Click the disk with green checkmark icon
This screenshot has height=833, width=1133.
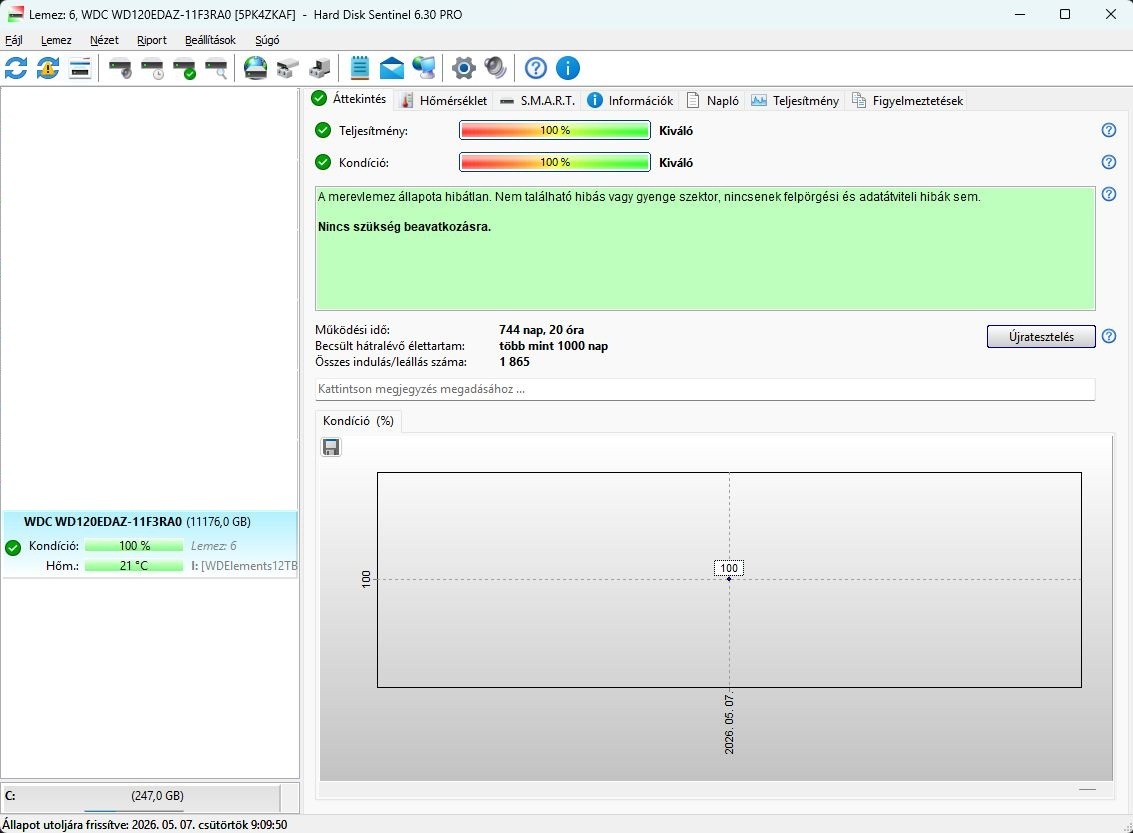point(184,69)
